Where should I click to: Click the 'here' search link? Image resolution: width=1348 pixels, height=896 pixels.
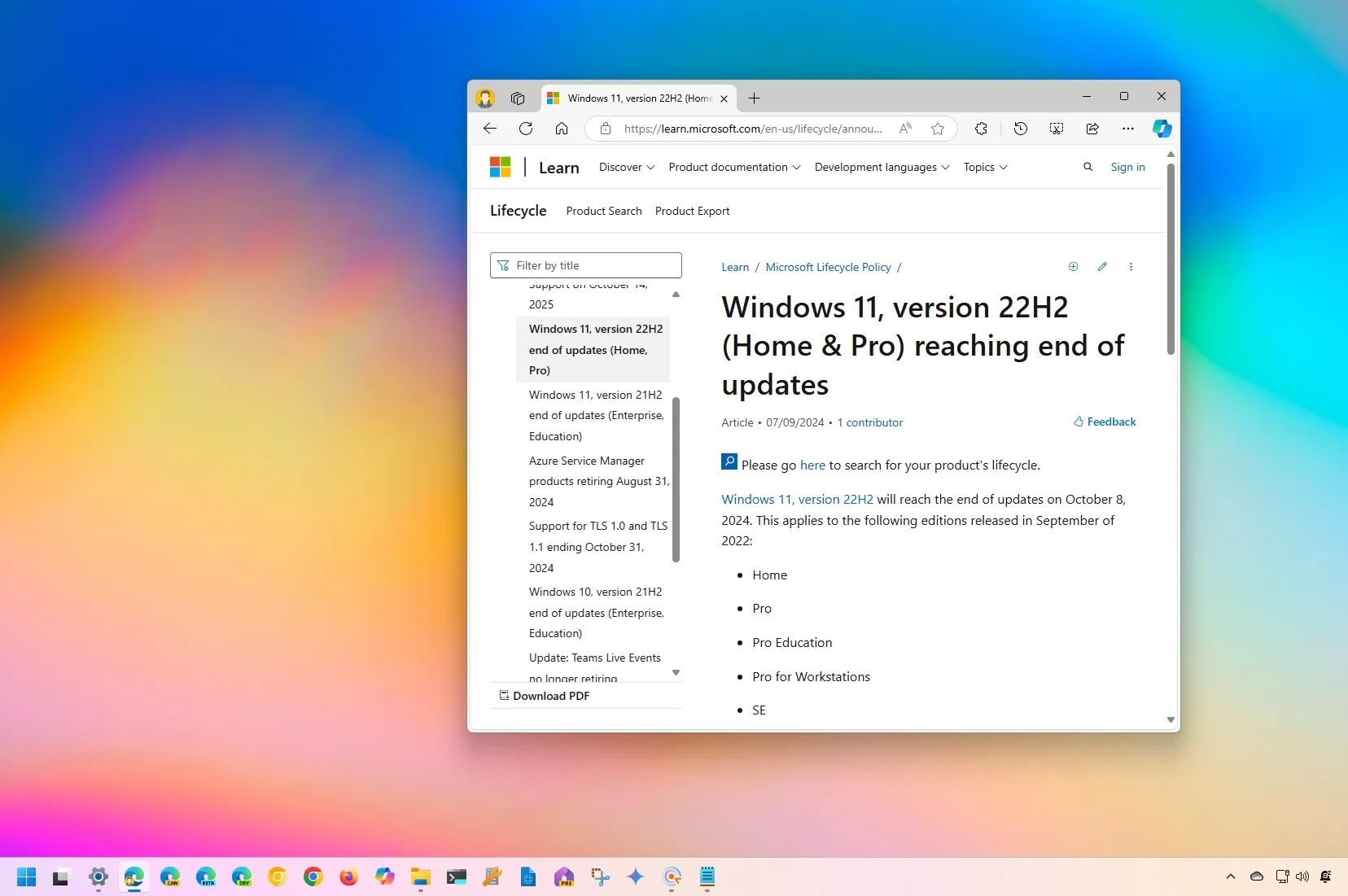812,465
